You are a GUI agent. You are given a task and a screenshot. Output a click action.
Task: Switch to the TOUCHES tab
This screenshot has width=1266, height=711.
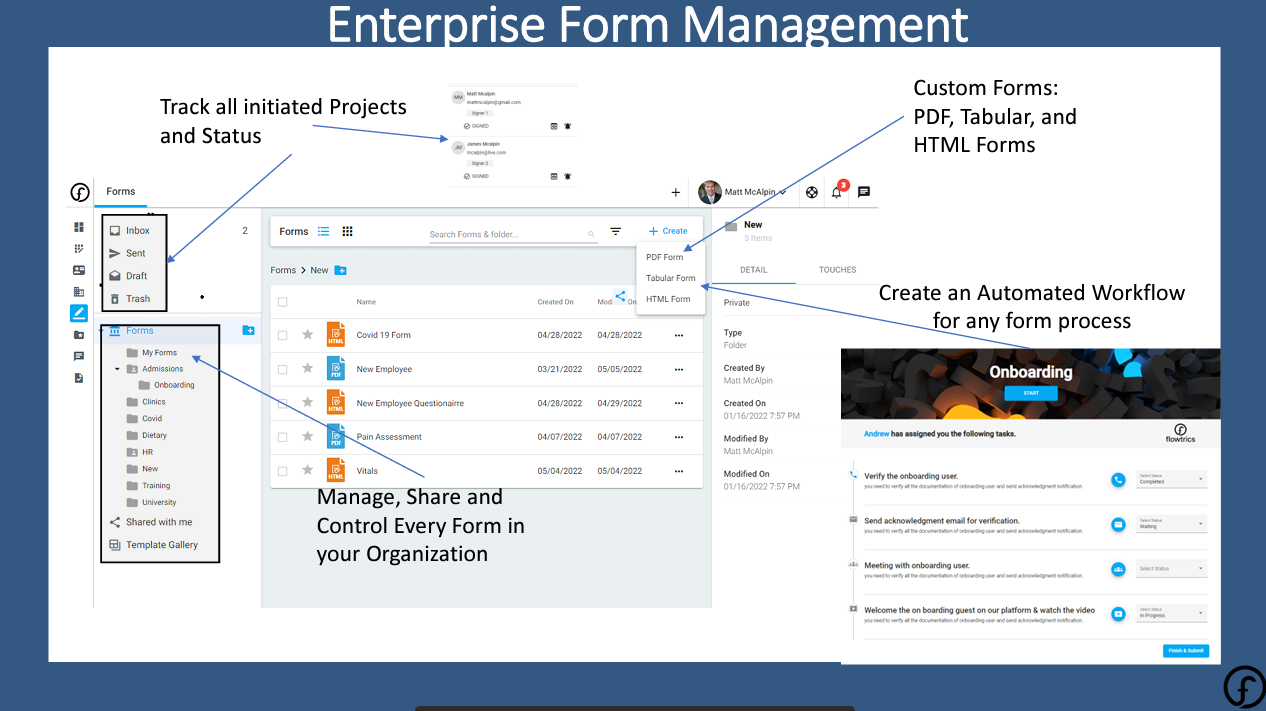point(837,270)
